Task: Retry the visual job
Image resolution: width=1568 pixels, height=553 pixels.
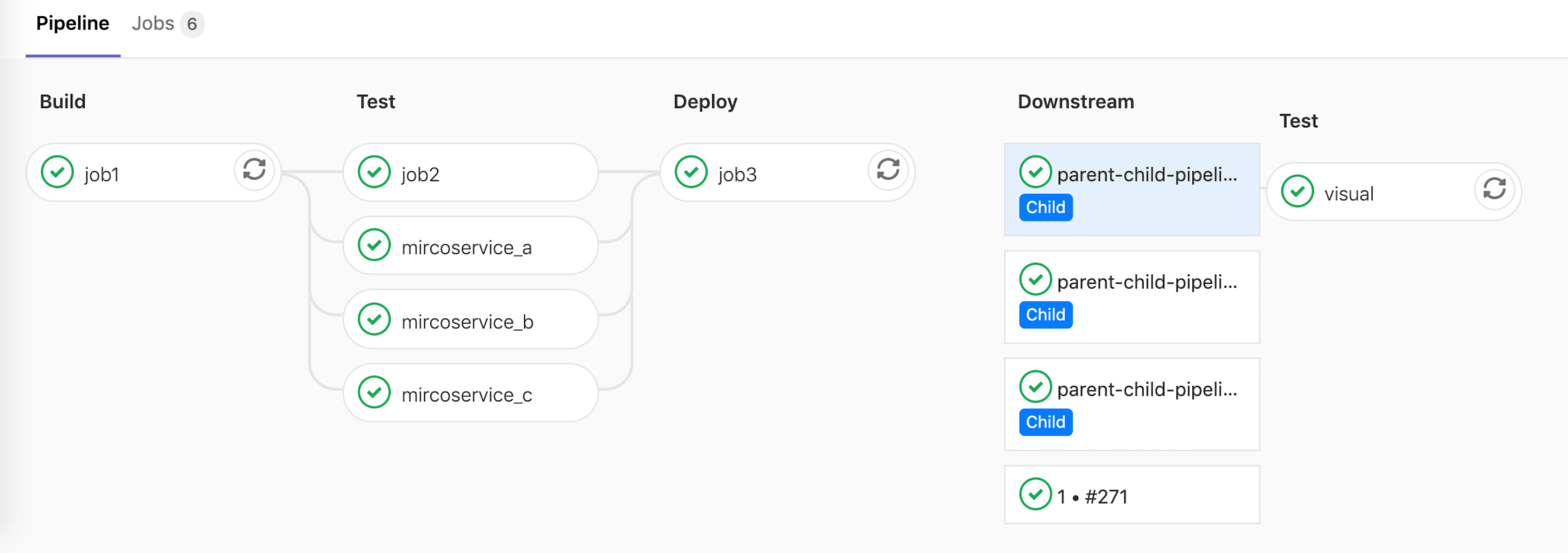Action: 1495,189
